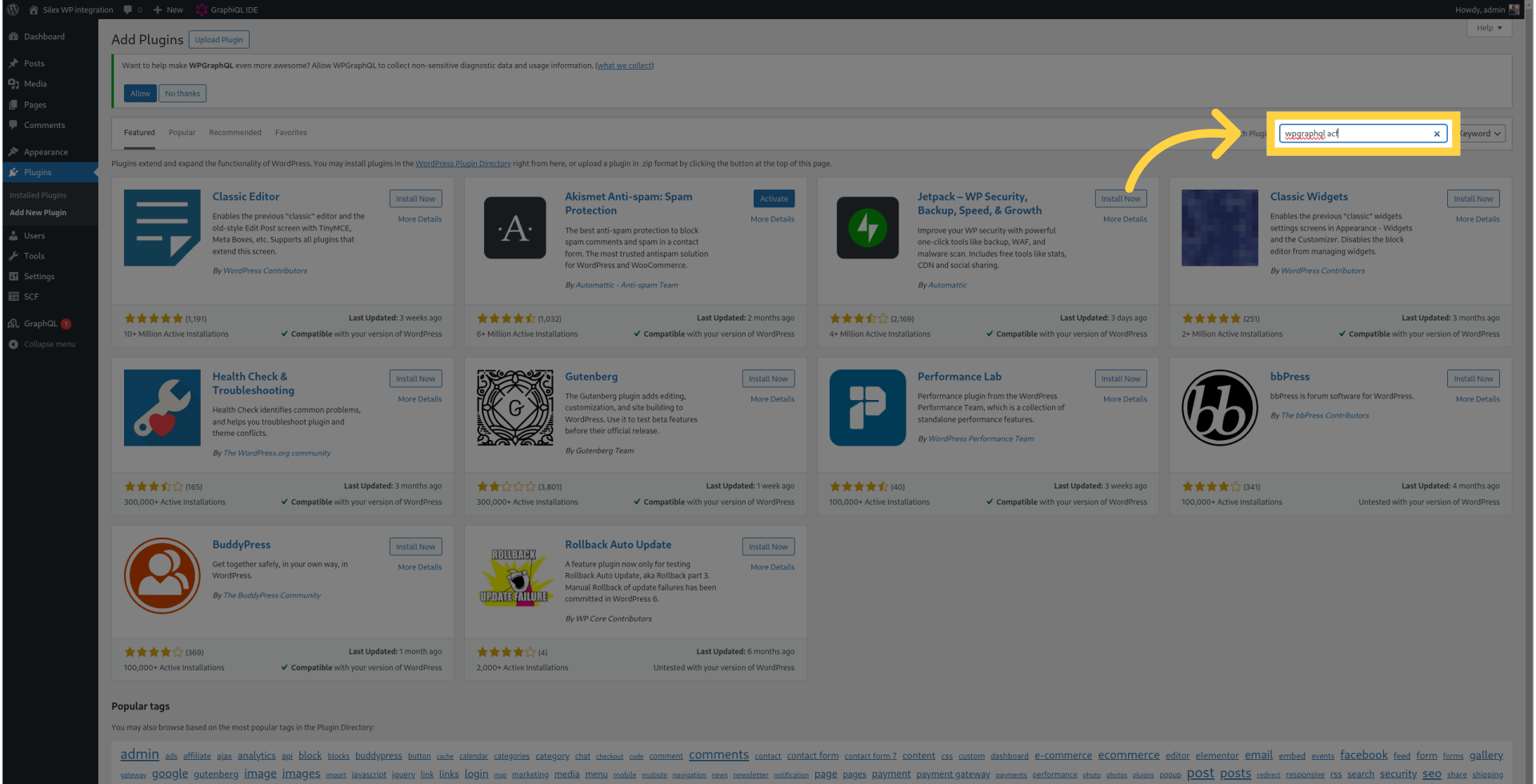Image resolution: width=1536 pixels, height=784 pixels.
Task: Click the Users icon in sidebar
Action: click(14, 236)
